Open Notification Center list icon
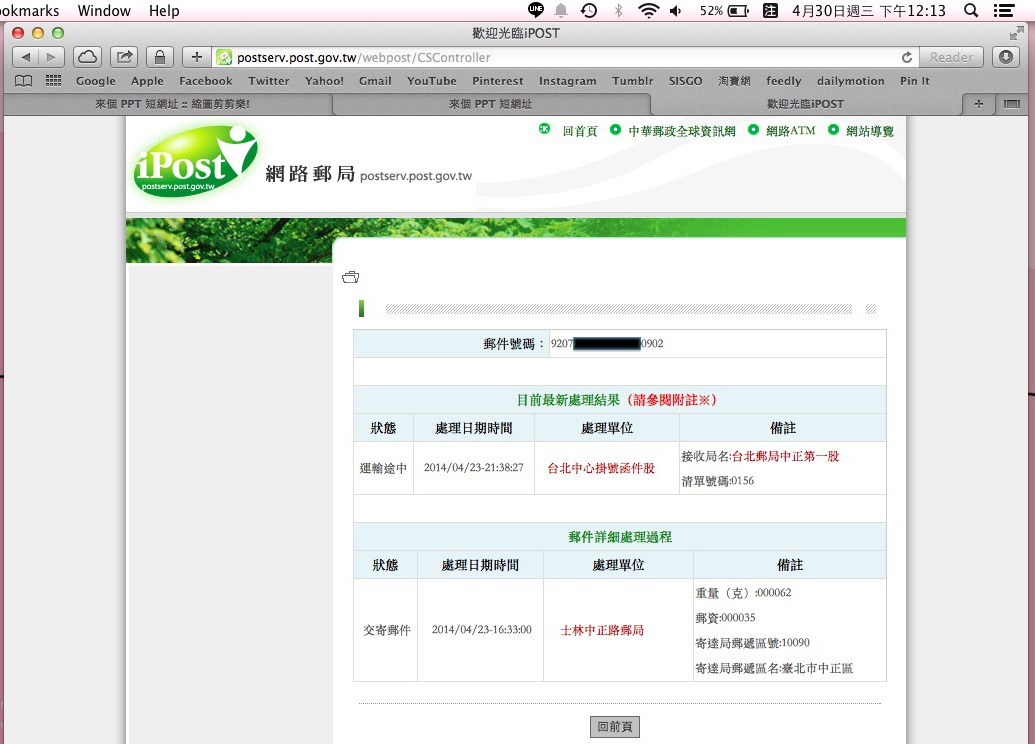 coord(1004,11)
